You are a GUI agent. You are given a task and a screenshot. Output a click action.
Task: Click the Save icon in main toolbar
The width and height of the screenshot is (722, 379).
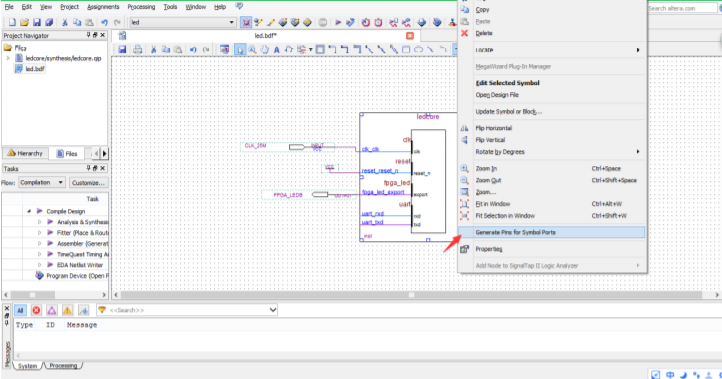(37, 22)
